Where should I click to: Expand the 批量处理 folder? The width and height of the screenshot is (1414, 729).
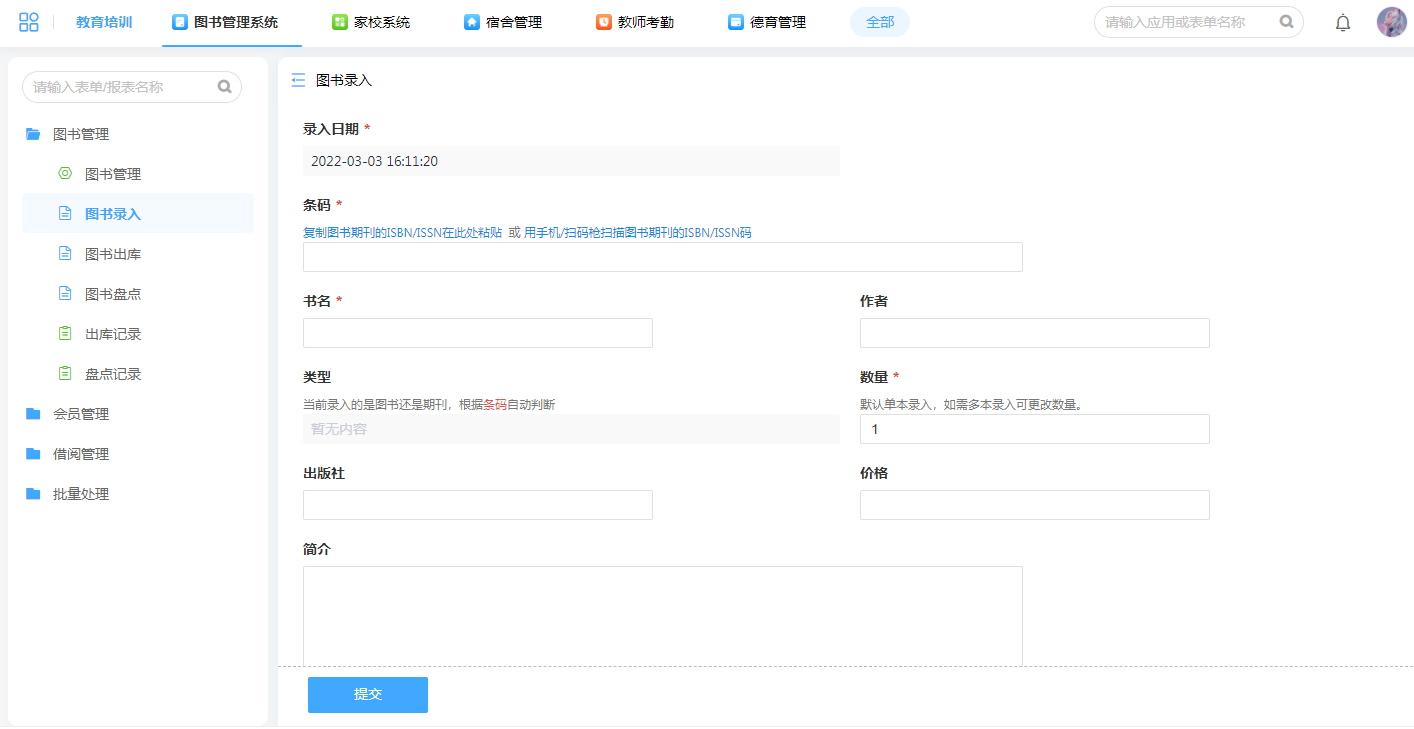click(x=81, y=494)
